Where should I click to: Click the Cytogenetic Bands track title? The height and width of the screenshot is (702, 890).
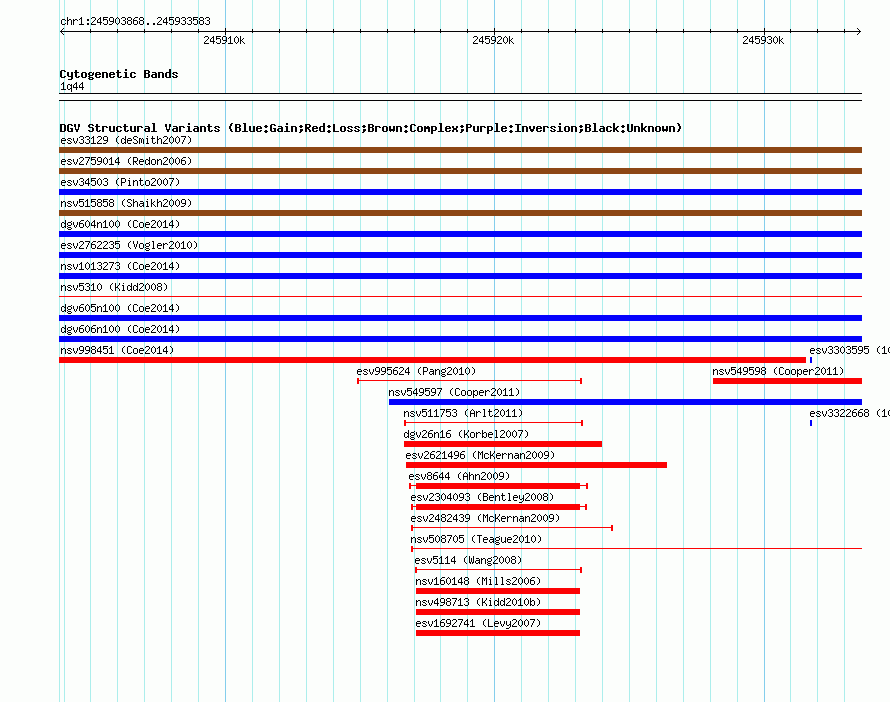tap(119, 74)
